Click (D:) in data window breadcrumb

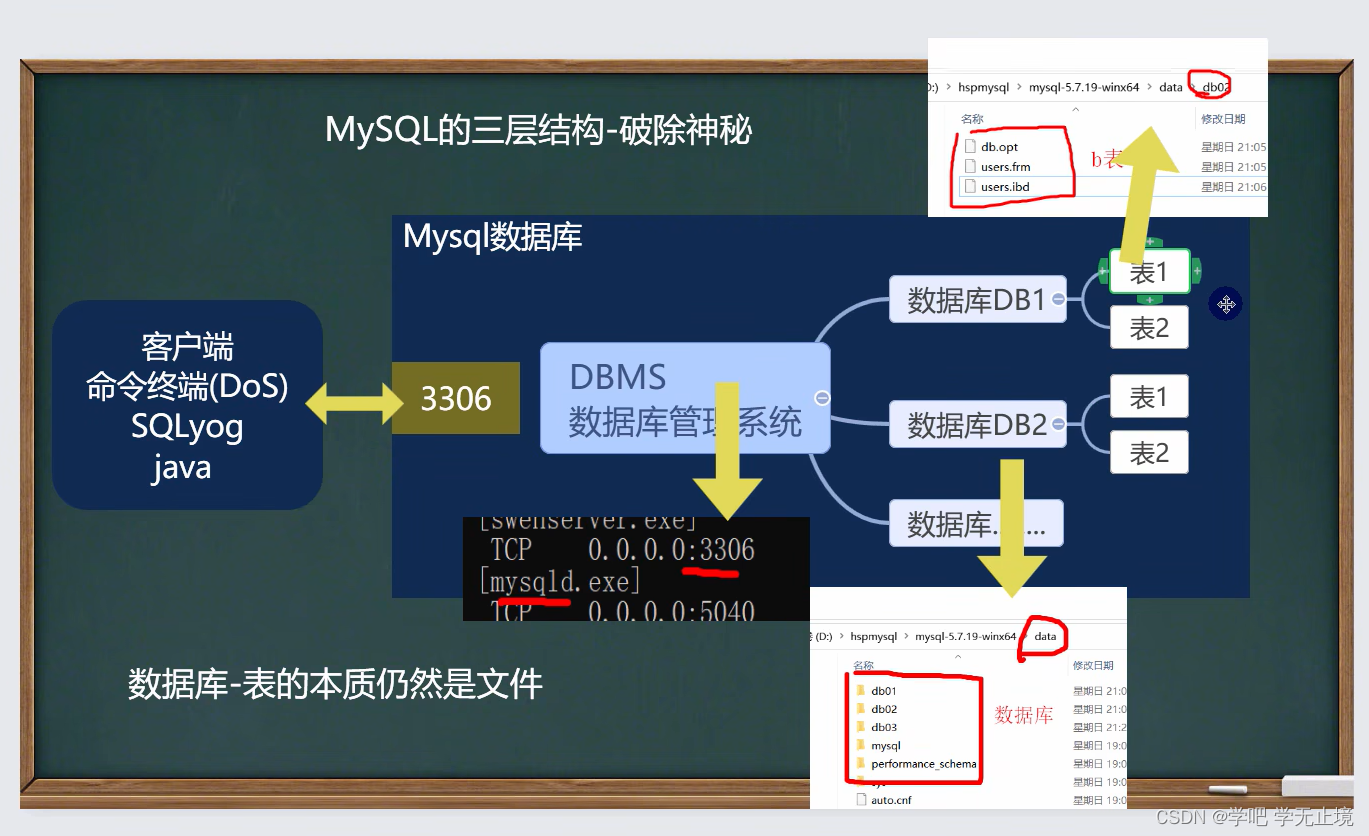824,636
